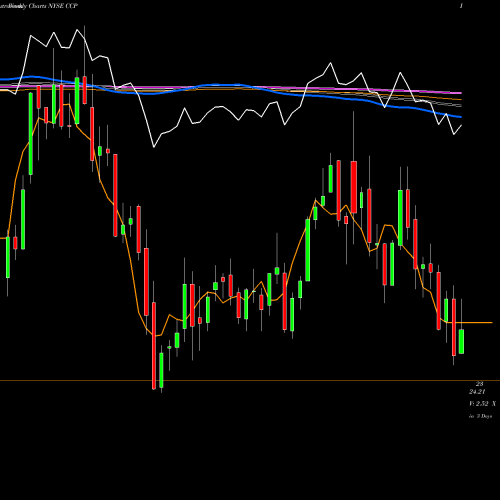Screen dimensions: 500x500
Task: Click the last green candlestick on the right
Action: click(461, 341)
